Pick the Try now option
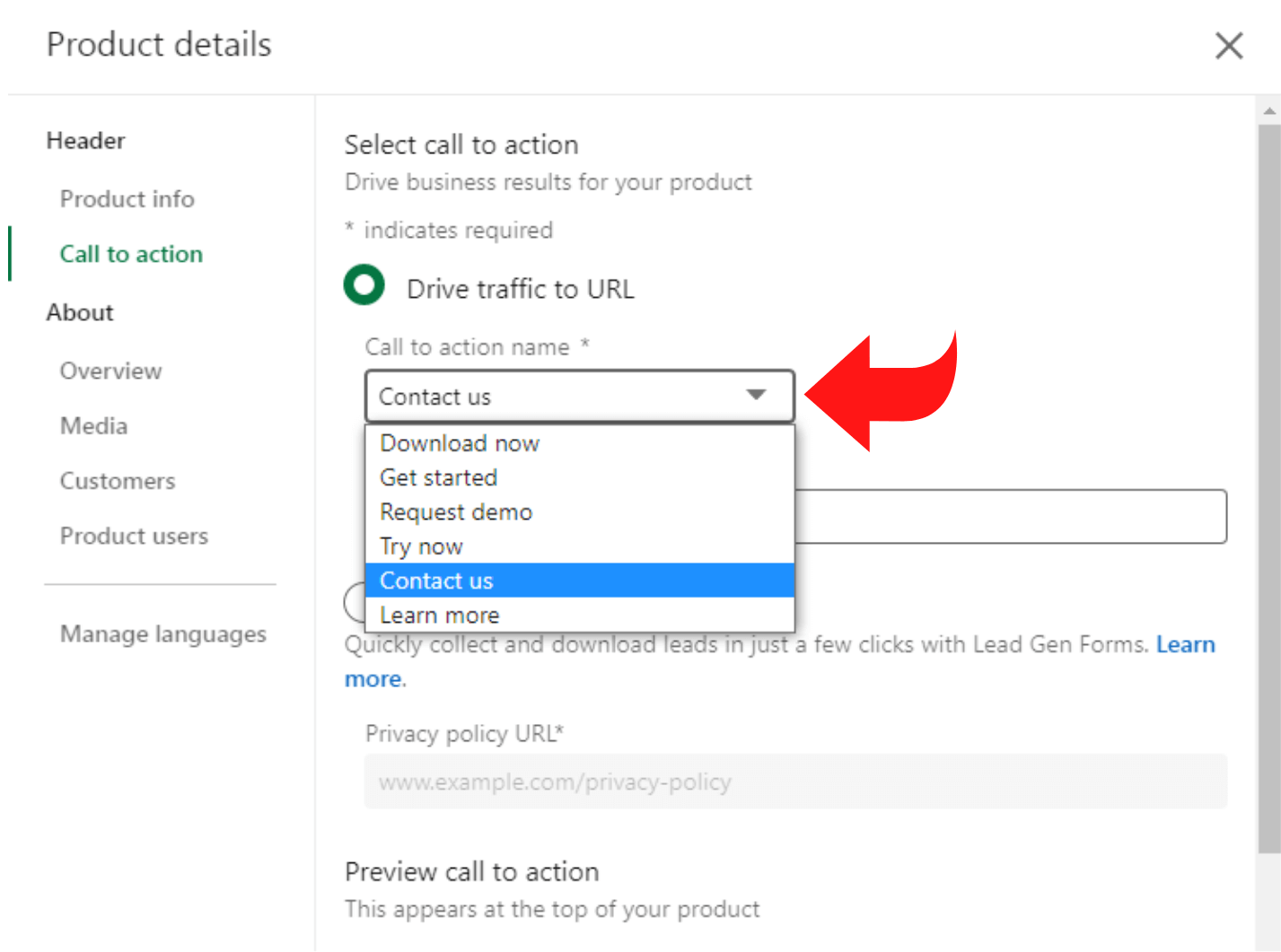Viewport: 1281px width, 952px height. pos(421,546)
